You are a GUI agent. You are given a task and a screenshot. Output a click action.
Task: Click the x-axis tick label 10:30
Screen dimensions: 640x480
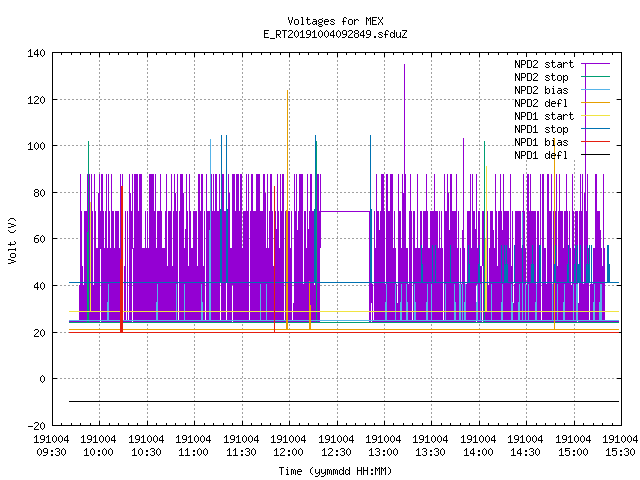146,452
